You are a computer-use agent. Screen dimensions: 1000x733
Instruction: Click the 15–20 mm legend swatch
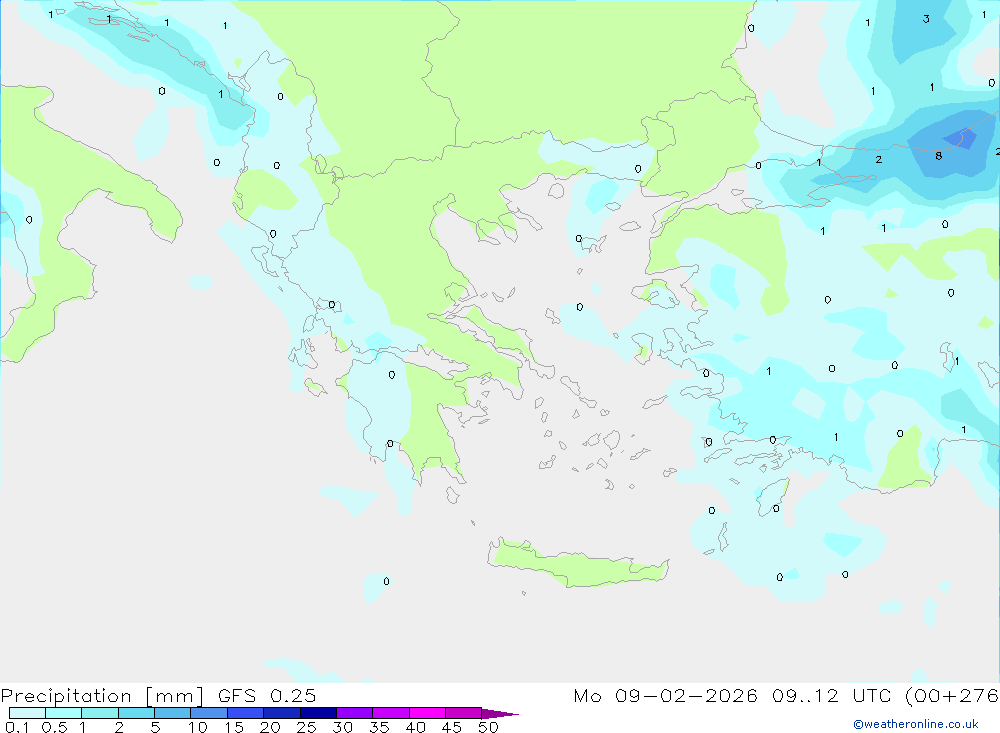245,713
